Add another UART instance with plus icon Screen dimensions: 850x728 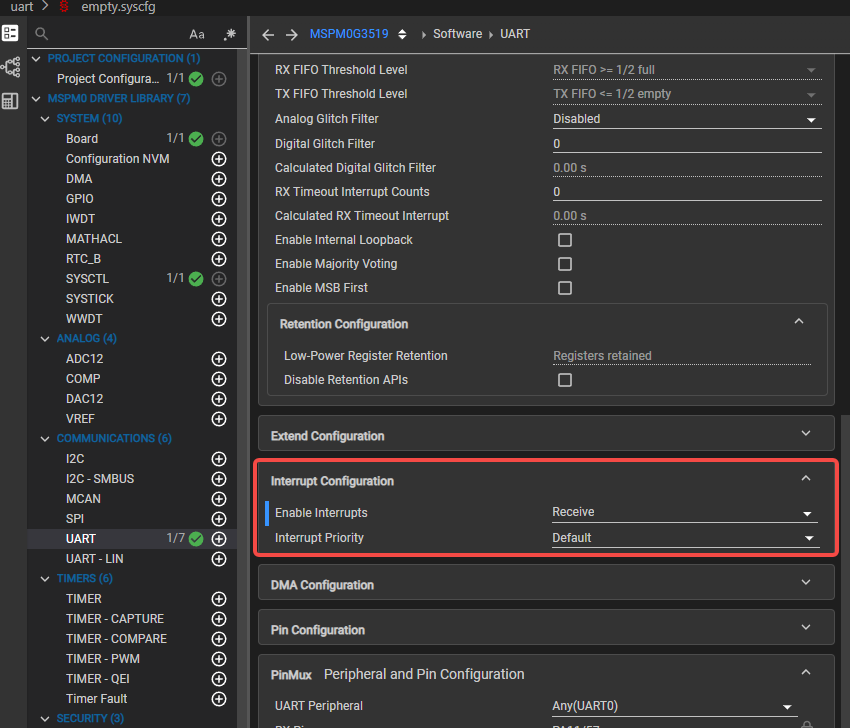pyautogui.click(x=218, y=539)
